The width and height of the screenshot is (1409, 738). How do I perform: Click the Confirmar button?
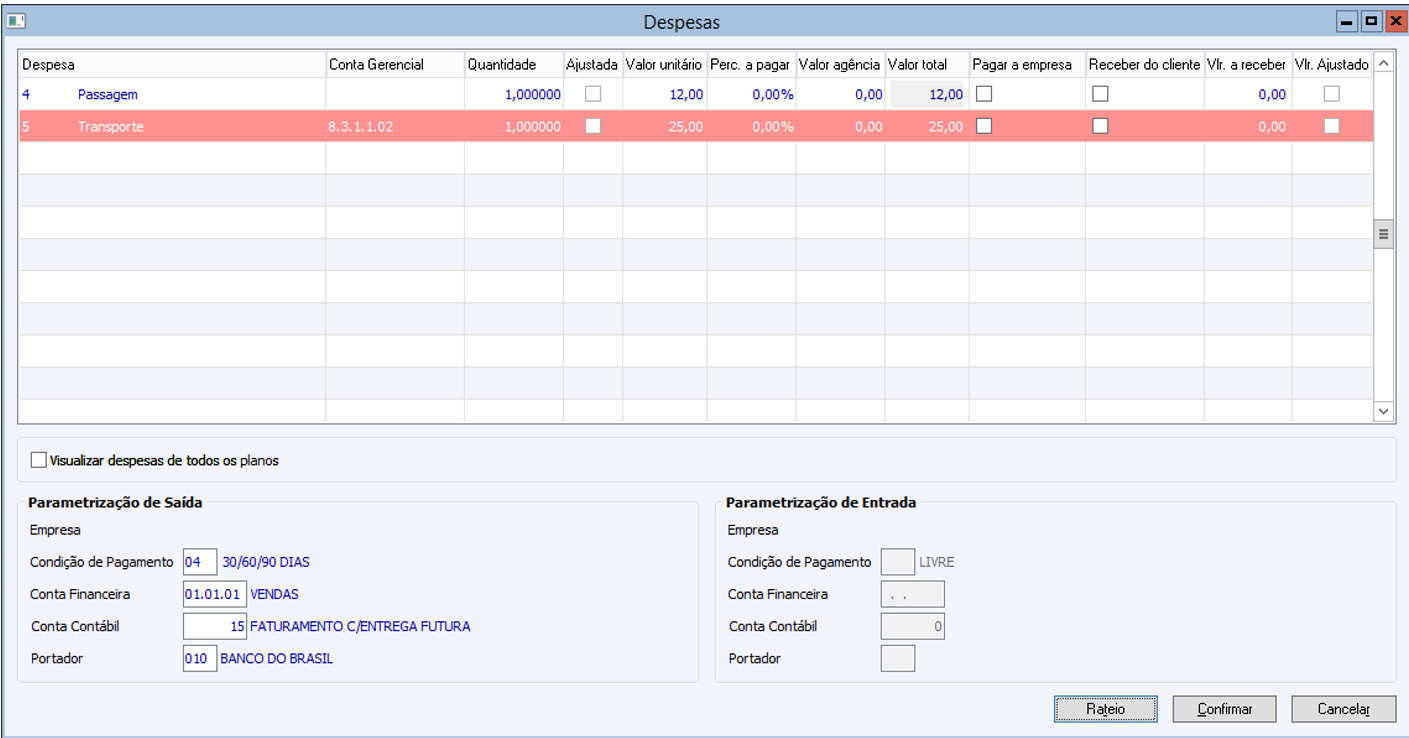click(x=1225, y=709)
